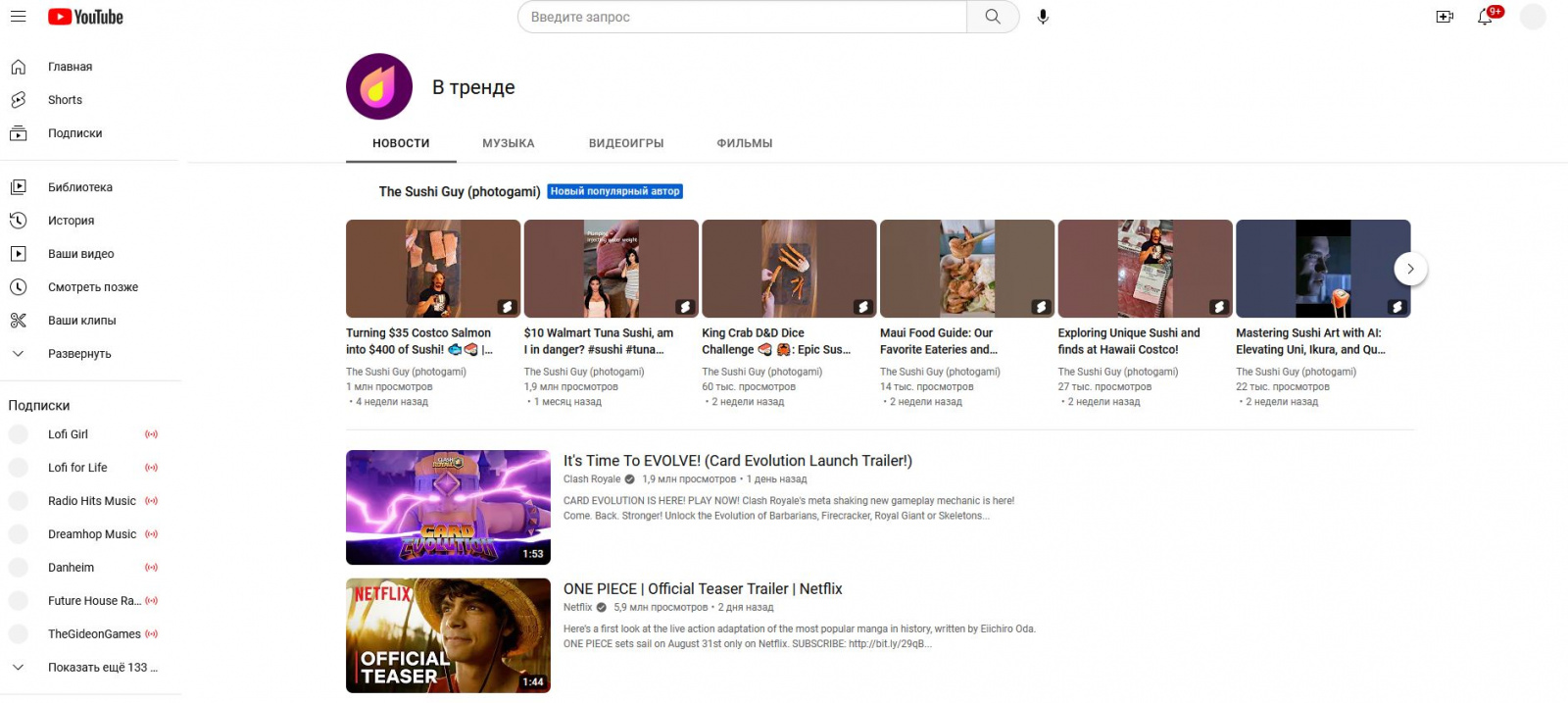Click TheGideonGames live indicator icon
Screen dimensions: 1568x703
[x=151, y=634]
